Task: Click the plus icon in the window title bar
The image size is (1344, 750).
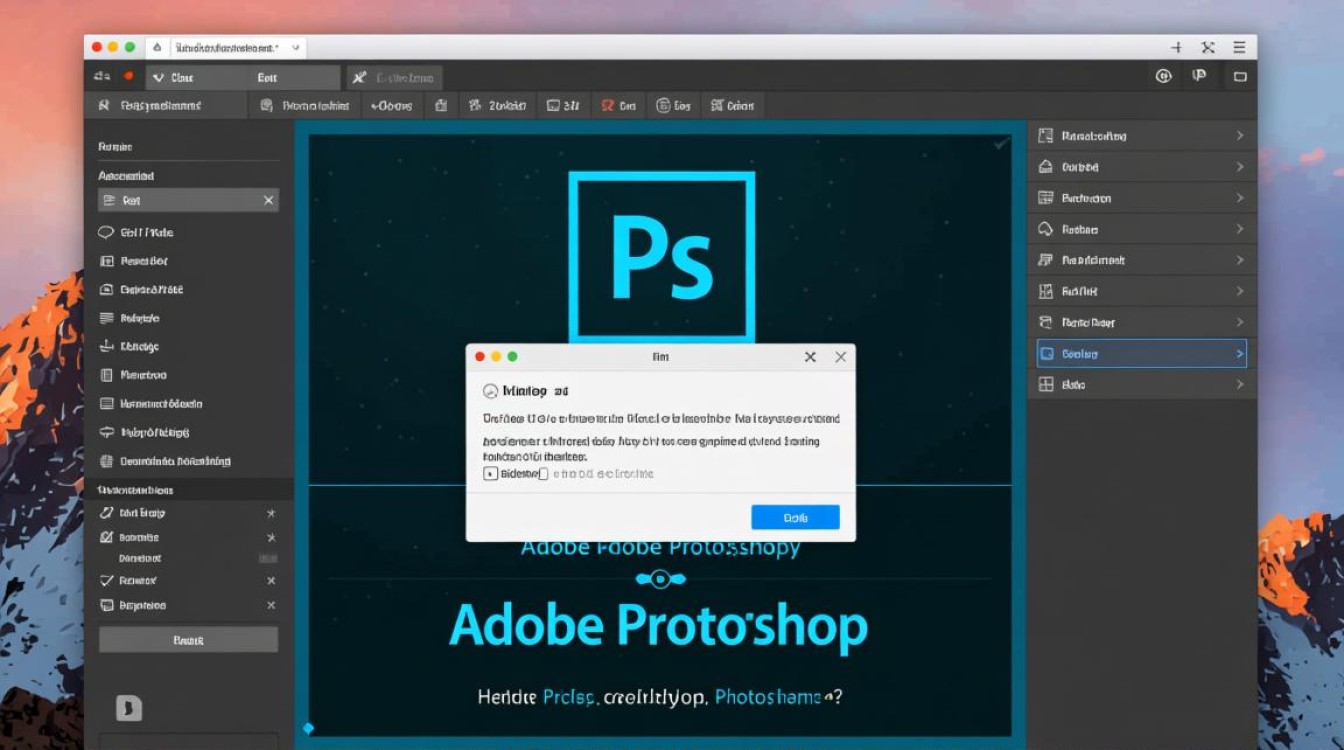Action: [x=1177, y=47]
